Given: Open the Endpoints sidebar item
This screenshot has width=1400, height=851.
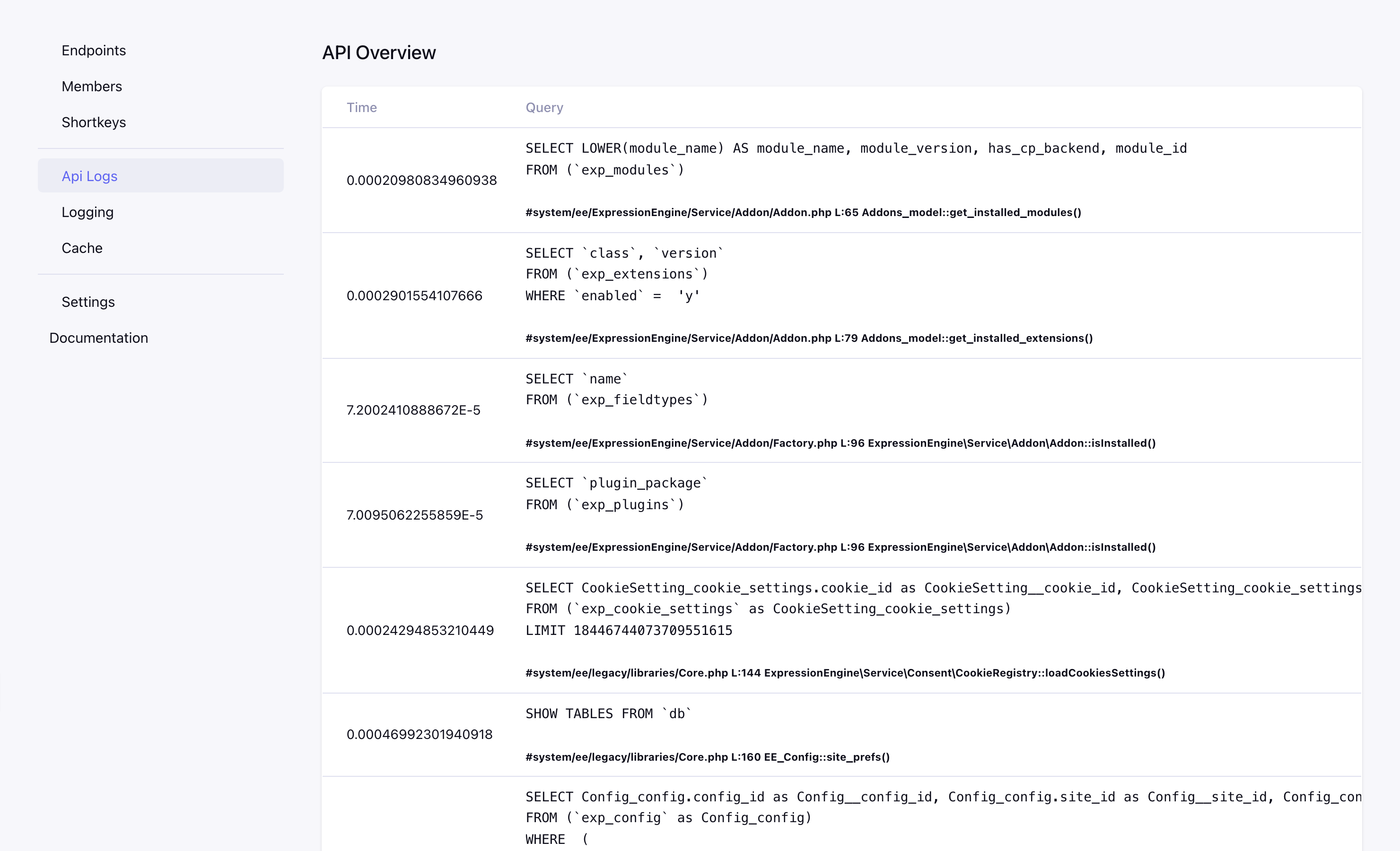Looking at the screenshot, I should [94, 51].
